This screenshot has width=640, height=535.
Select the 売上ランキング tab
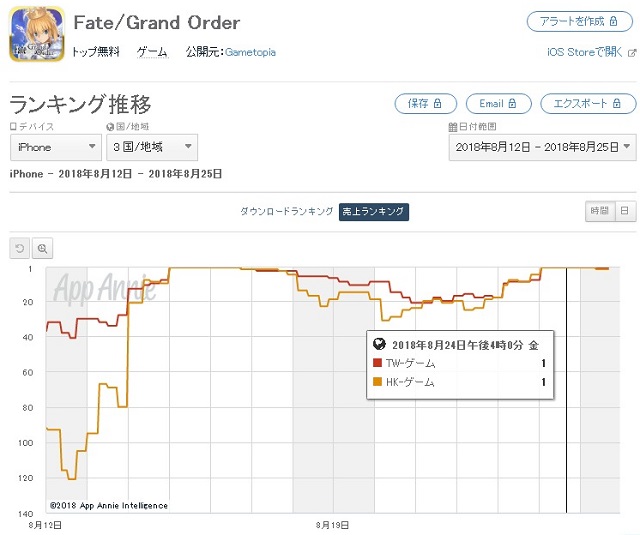tap(373, 211)
